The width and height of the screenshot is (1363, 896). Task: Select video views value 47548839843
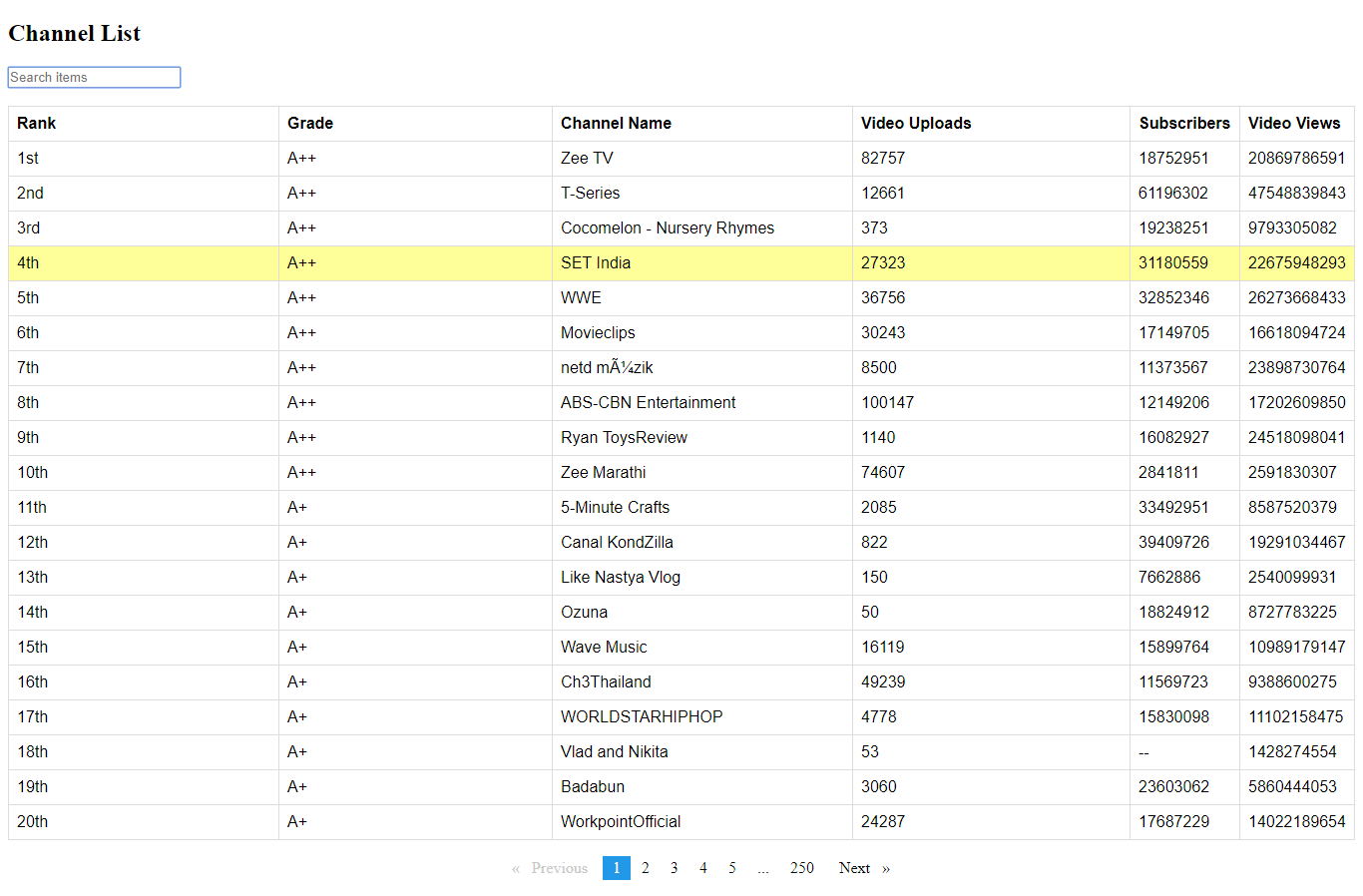point(1296,194)
